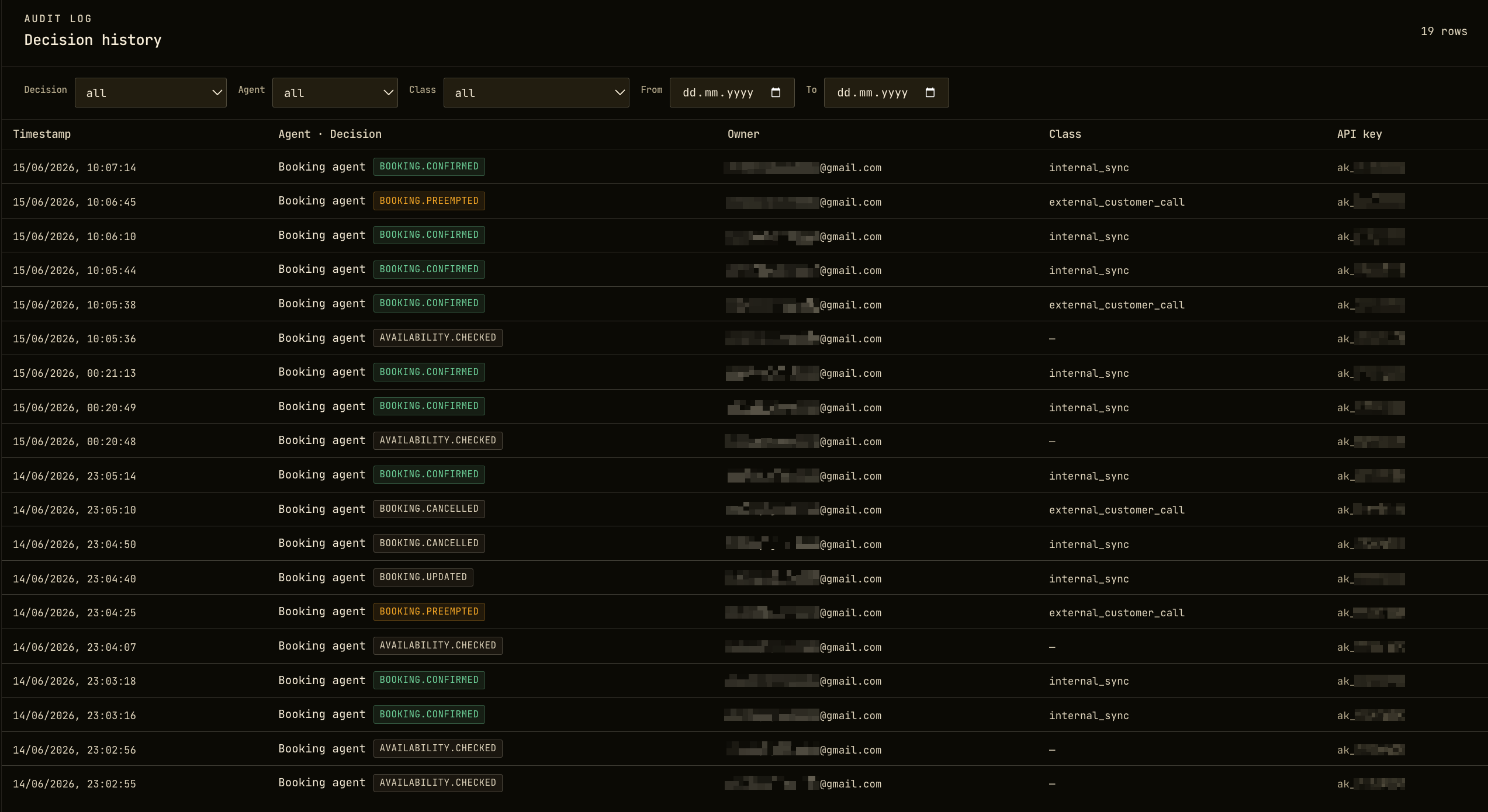Select the BOOKING.CANCELLED badge at 23:05:10
This screenshot has width=1488, height=812.
click(x=429, y=509)
